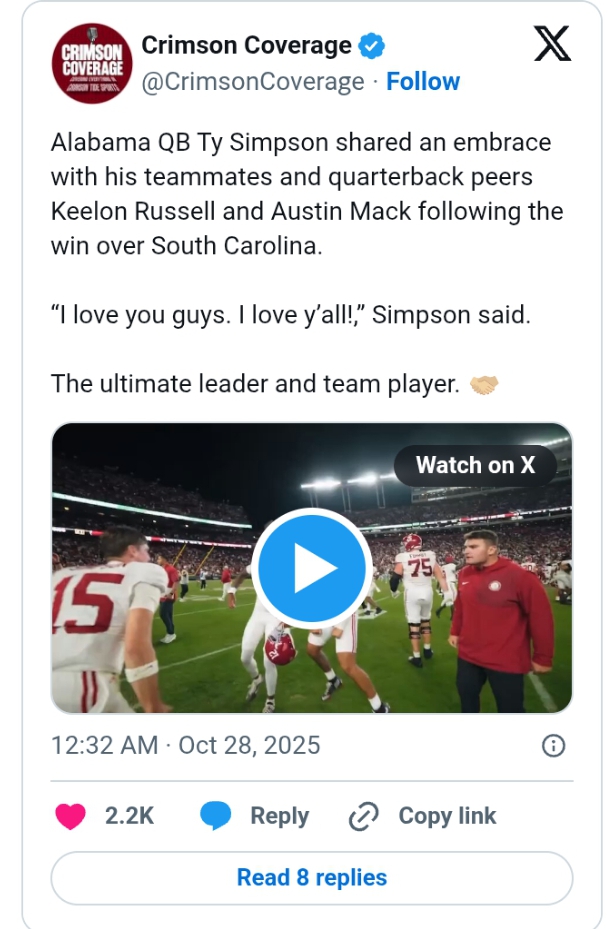Open the Crimson Coverage display name
Screen dimensions: 612x929
246,45
